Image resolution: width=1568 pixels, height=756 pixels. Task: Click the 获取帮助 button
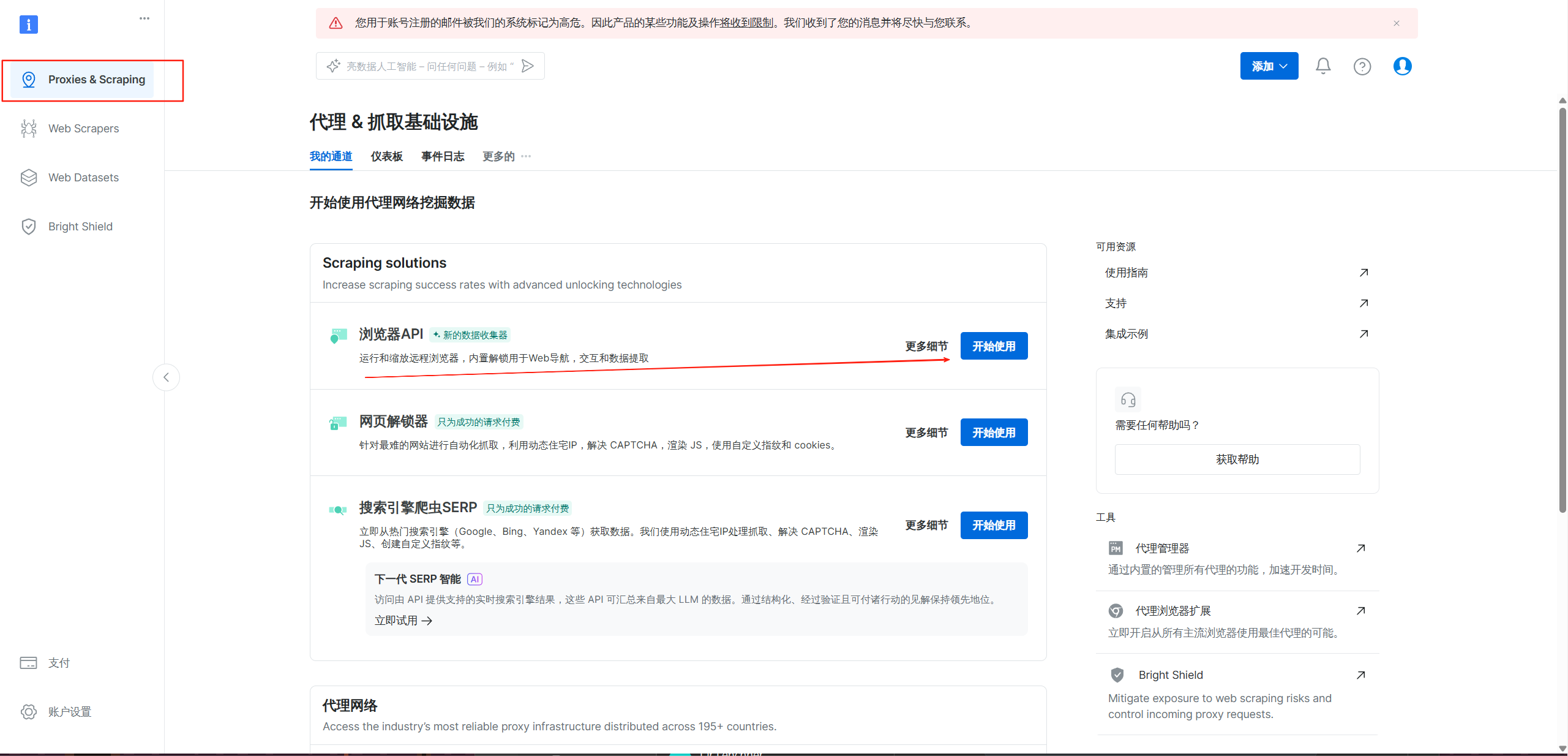(1237, 459)
